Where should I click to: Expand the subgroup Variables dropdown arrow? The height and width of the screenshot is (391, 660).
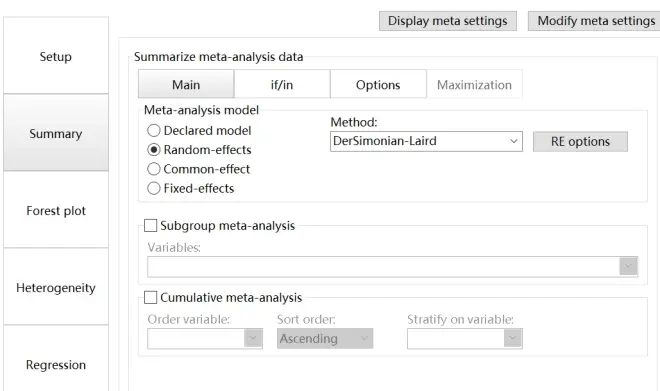628,266
